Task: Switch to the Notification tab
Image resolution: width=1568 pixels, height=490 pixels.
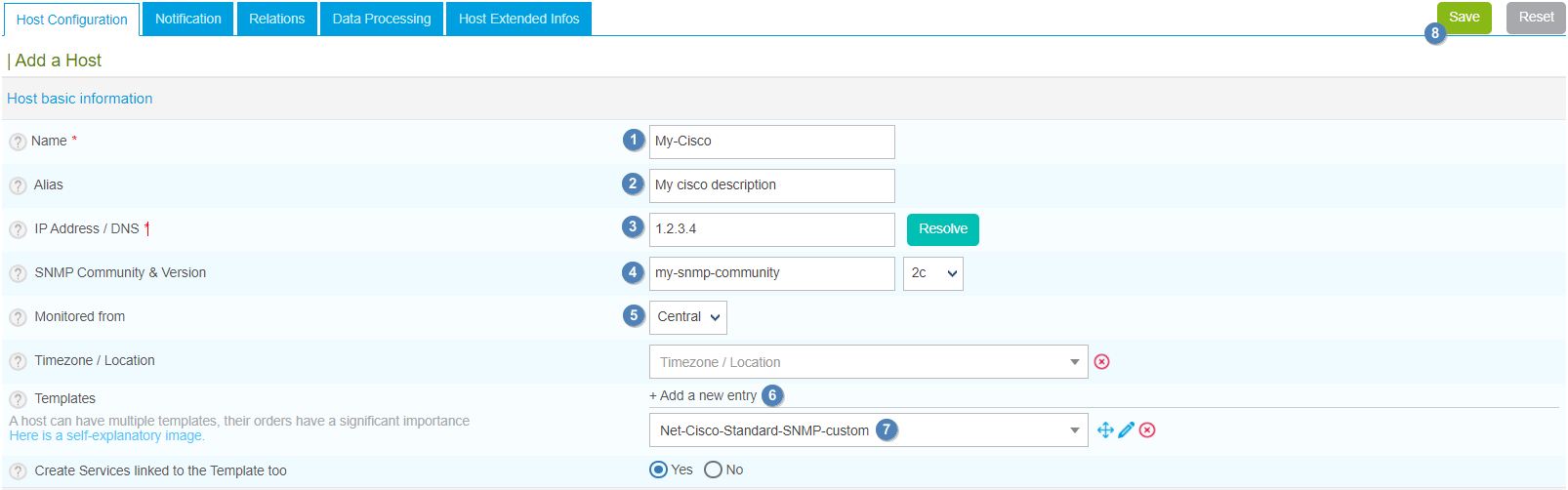Action: coord(187,19)
